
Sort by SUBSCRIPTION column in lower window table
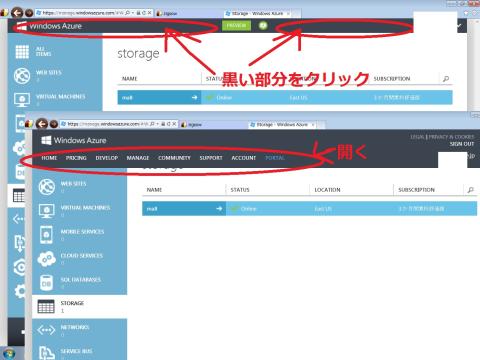[x=416, y=190]
